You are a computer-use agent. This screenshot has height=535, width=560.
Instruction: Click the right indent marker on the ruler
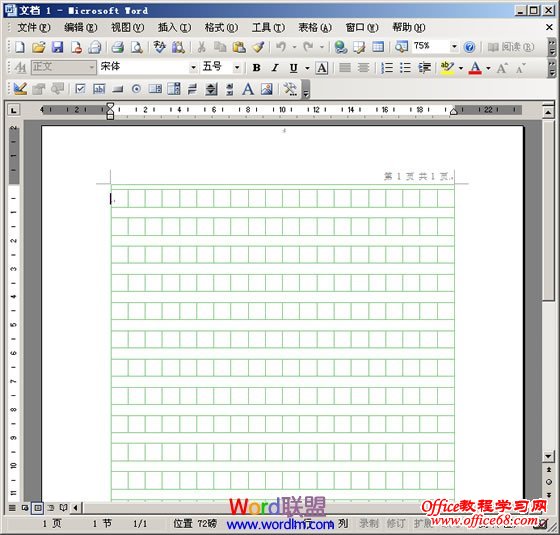[454, 111]
